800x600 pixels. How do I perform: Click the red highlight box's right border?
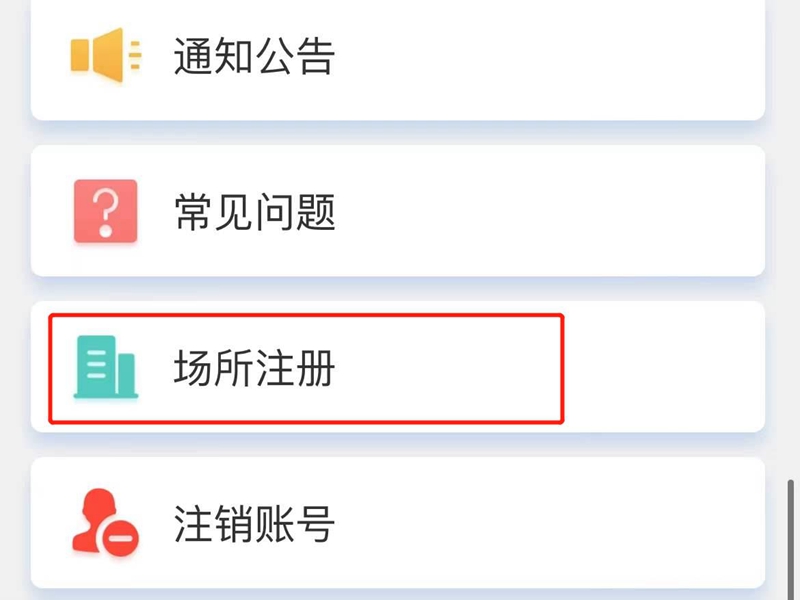click(563, 368)
